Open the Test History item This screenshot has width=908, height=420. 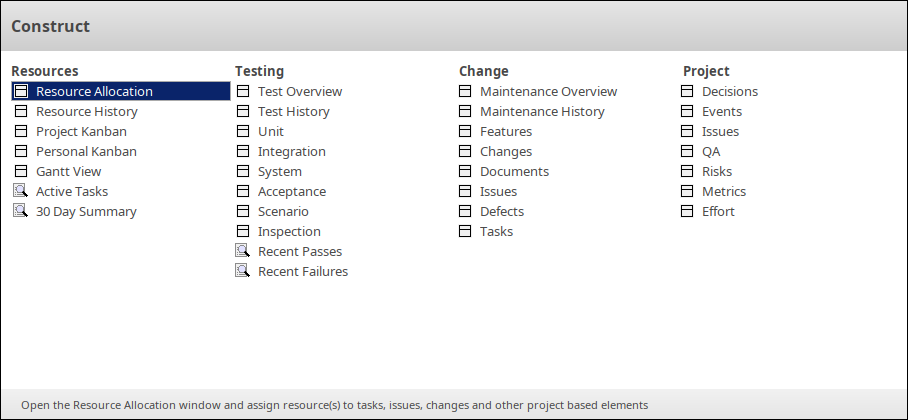coord(293,111)
